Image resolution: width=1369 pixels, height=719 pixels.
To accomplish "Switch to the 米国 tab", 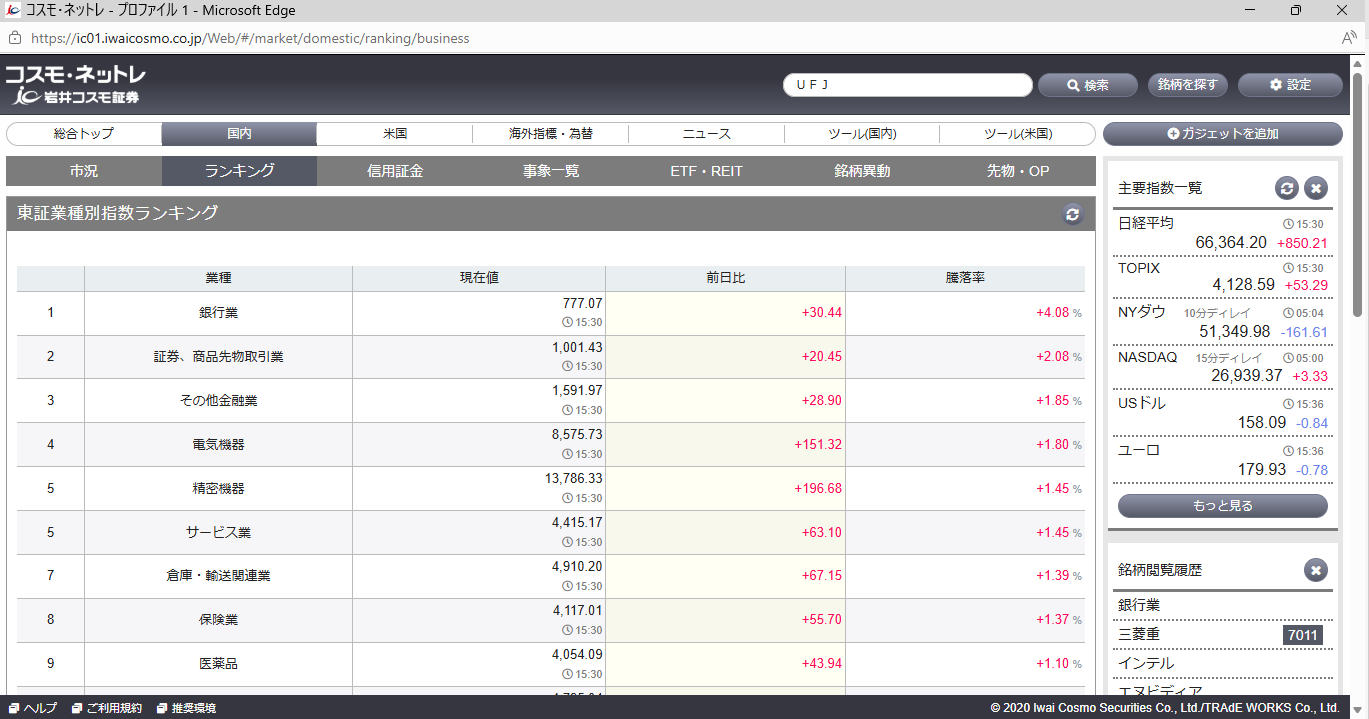I will pyautogui.click(x=395, y=134).
